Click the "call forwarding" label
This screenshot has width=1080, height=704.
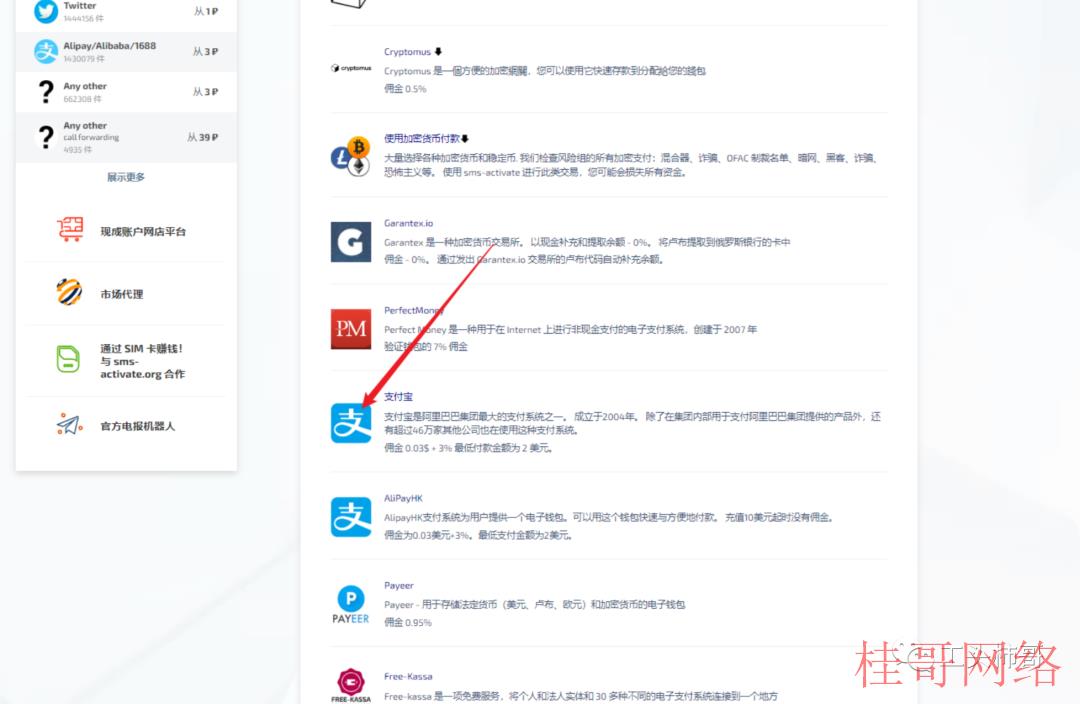(x=91, y=137)
